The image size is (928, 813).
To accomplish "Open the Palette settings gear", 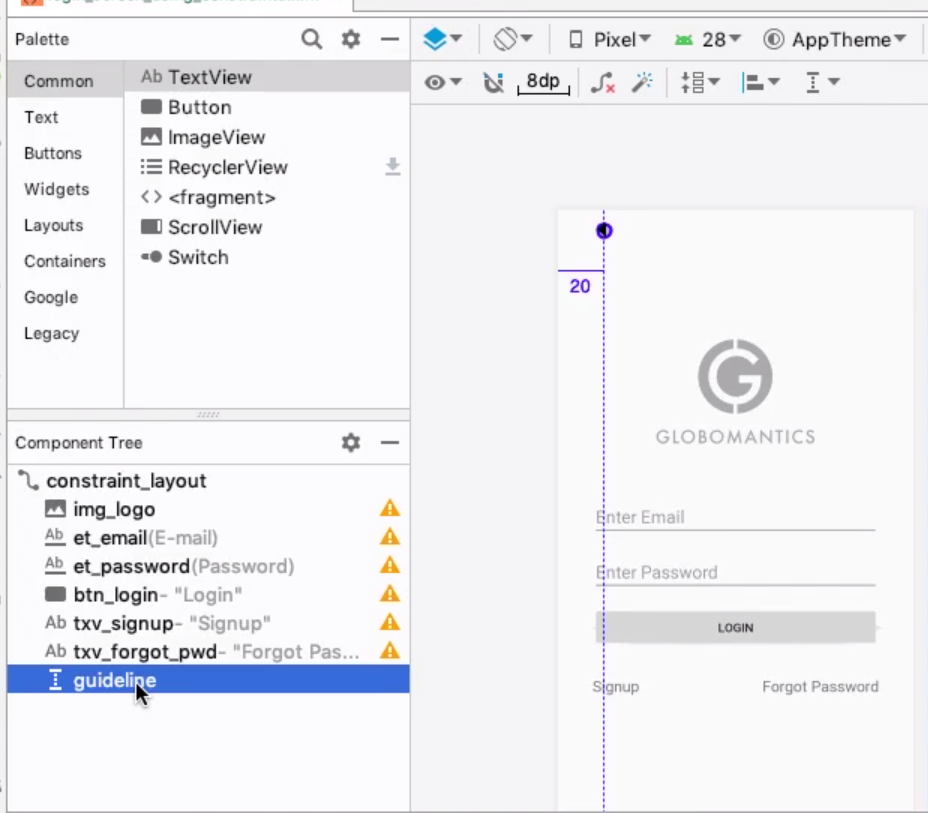I will [x=351, y=39].
